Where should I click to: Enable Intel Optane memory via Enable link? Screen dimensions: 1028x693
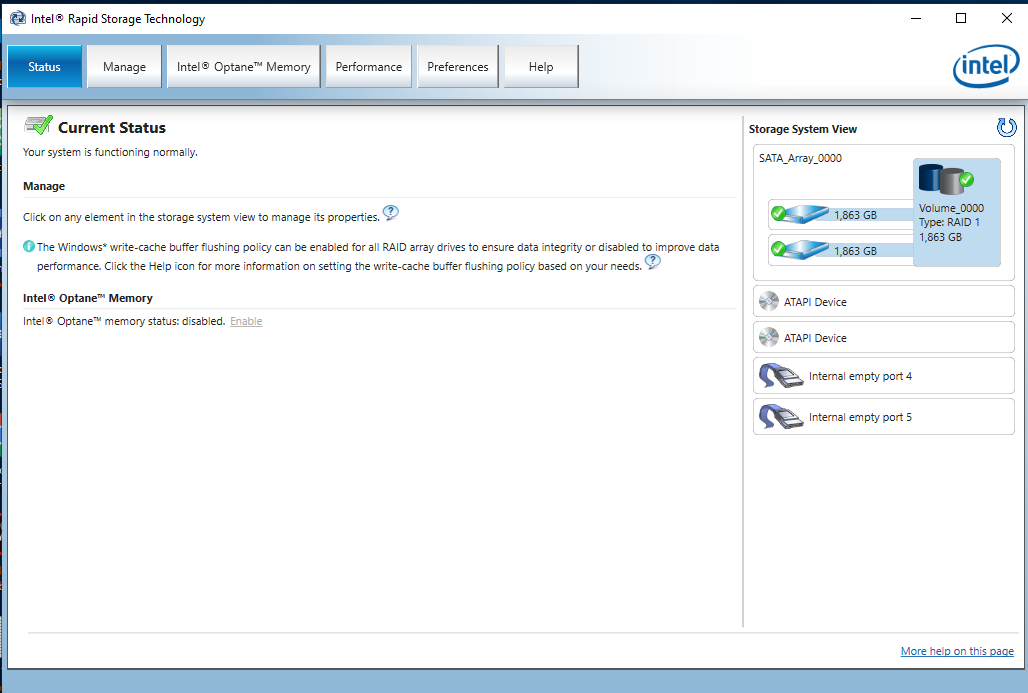point(246,321)
